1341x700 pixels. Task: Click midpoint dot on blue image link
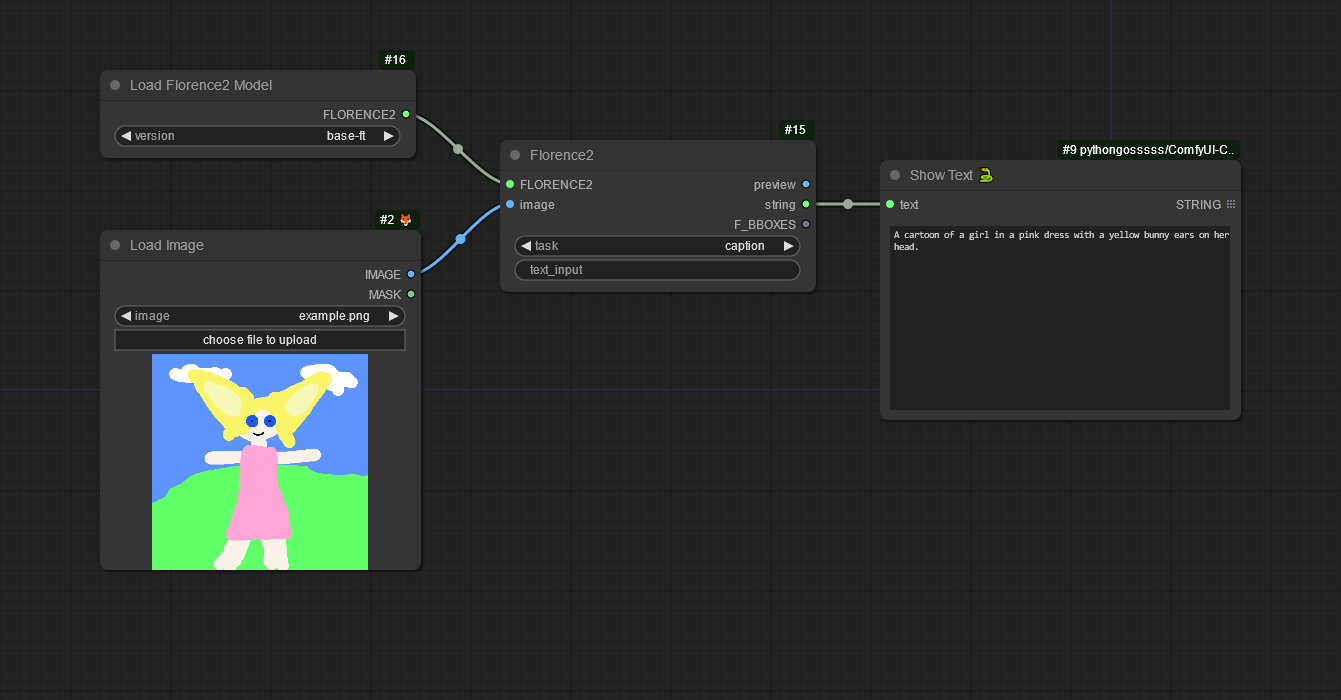[460, 239]
